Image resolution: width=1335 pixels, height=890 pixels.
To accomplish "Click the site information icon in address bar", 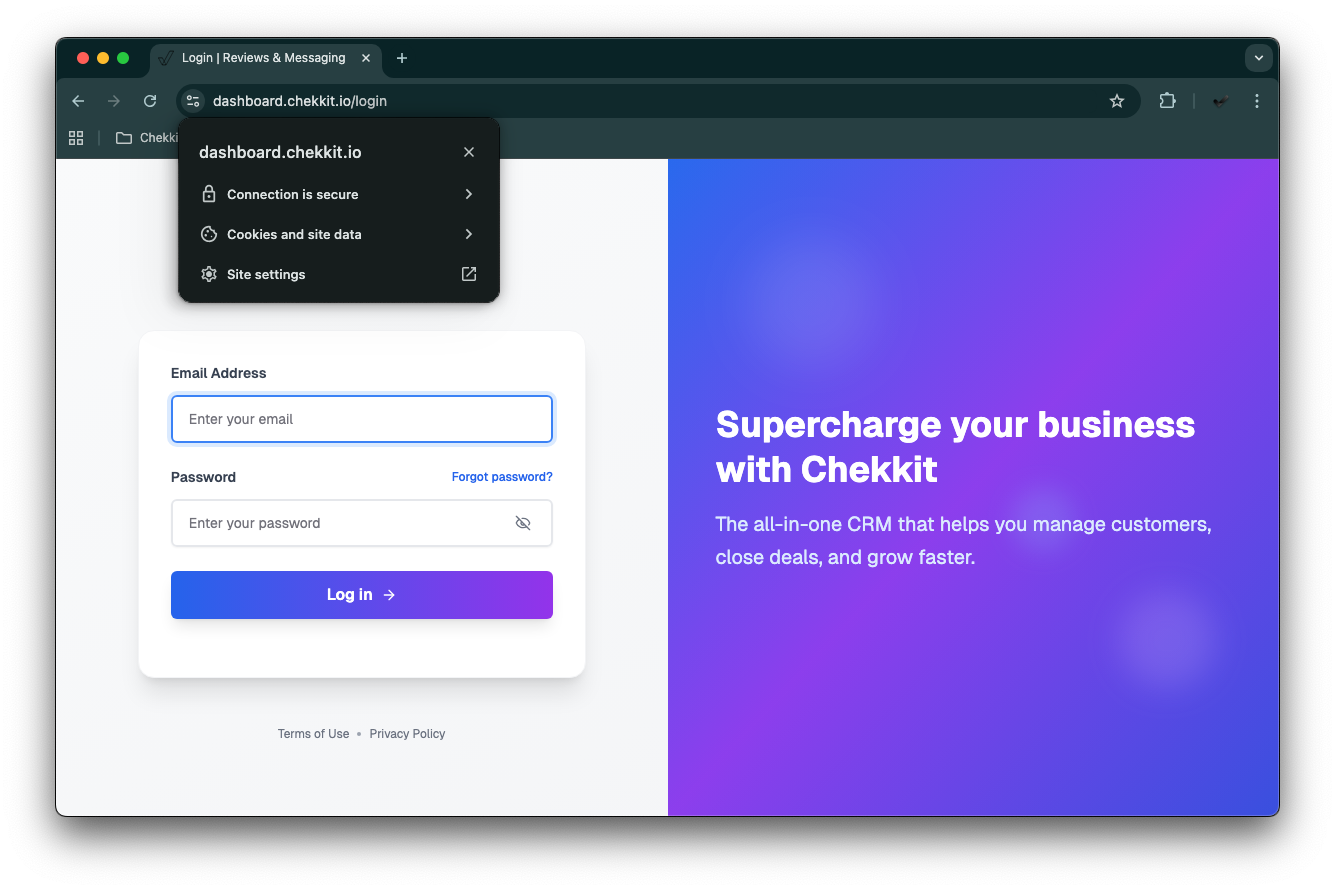I will click(x=193, y=101).
